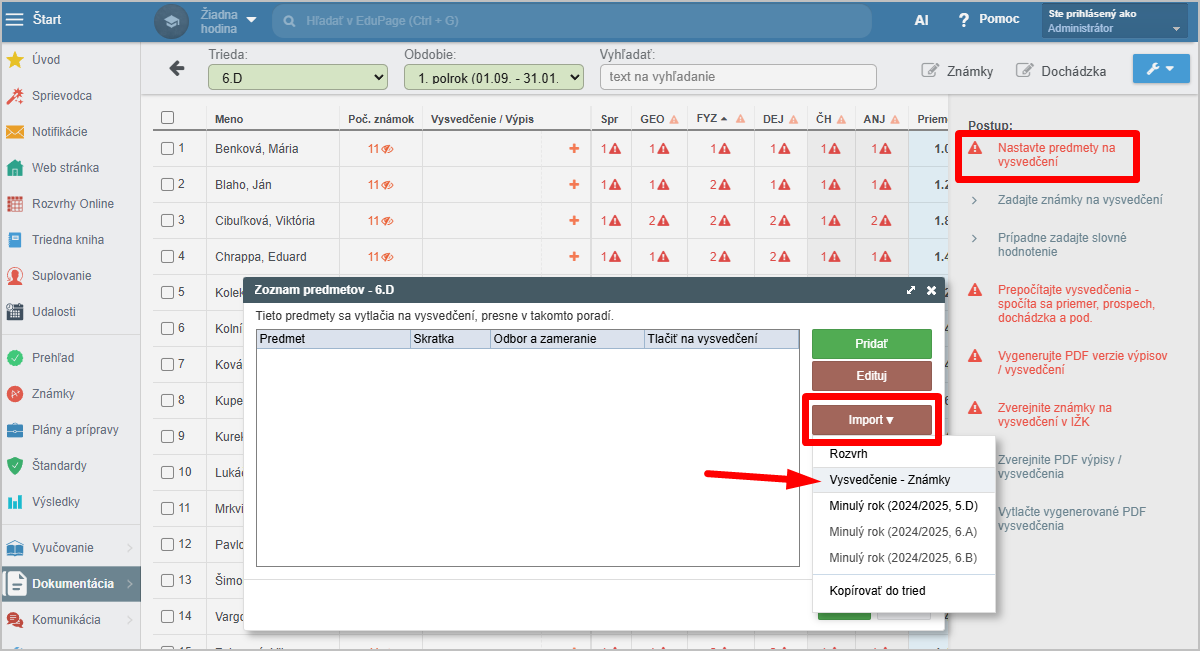
Task: Click the wrench settings button
Action: tap(1160, 69)
